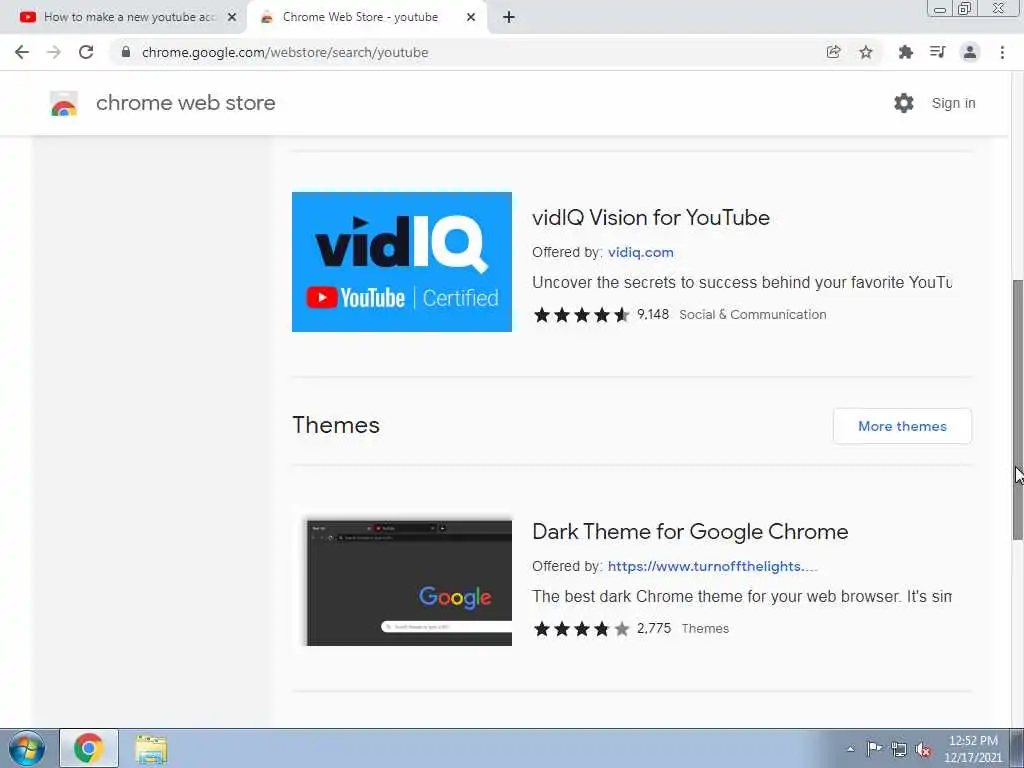Click the address bar URL
This screenshot has height=768, width=1024.
(x=285, y=52)
